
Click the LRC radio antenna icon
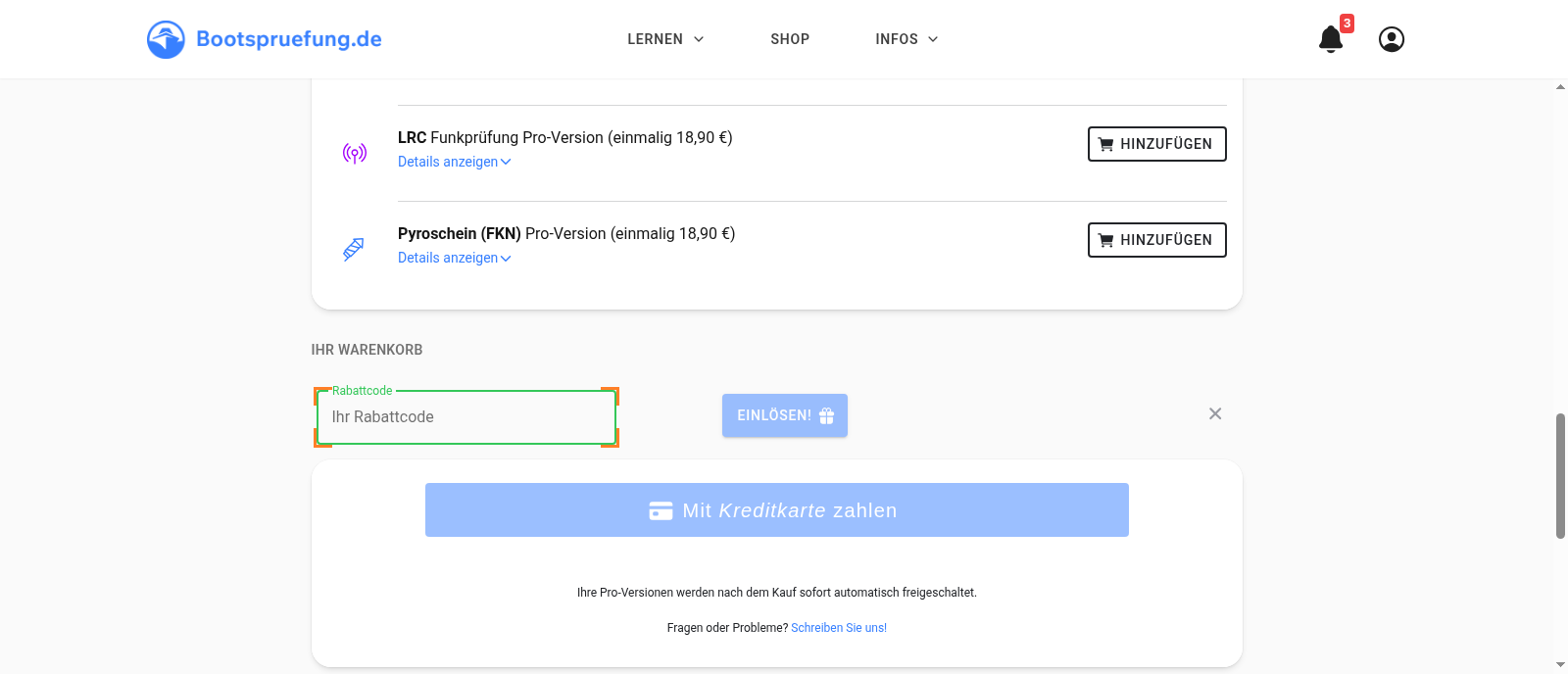click(355, 153)
